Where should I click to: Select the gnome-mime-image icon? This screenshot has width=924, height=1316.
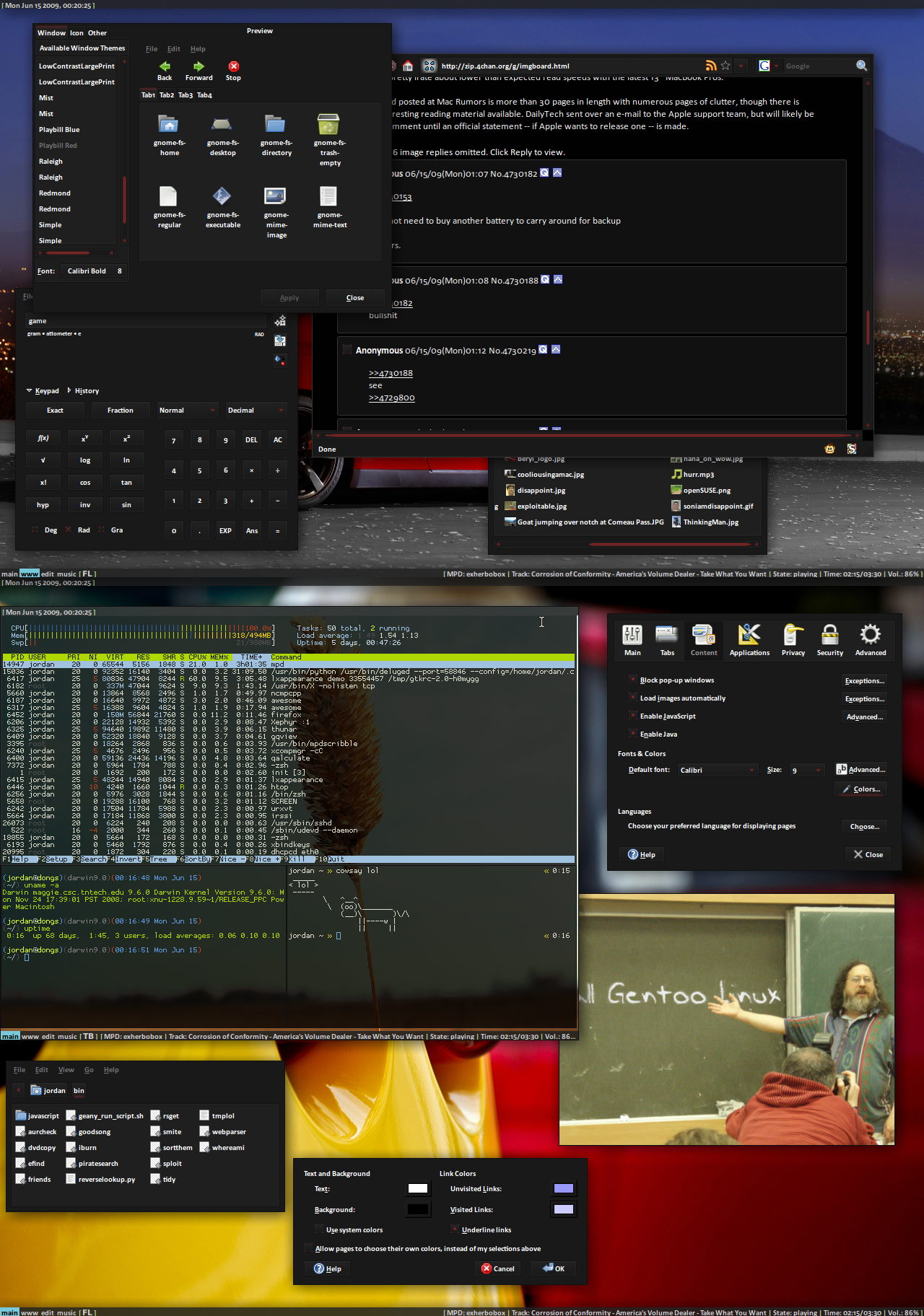[x=276, y=196]
